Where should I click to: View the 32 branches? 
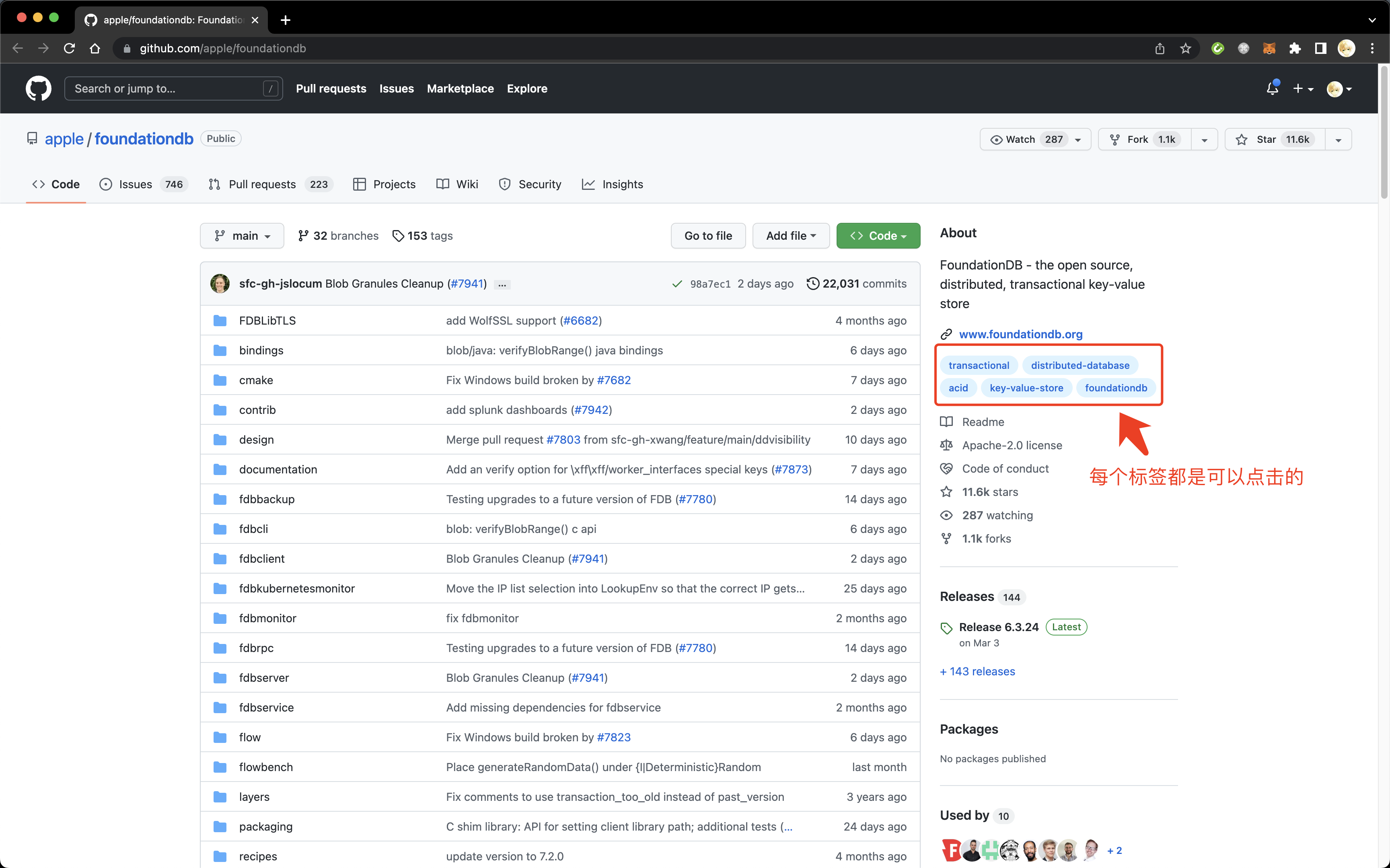click(338, 236)
